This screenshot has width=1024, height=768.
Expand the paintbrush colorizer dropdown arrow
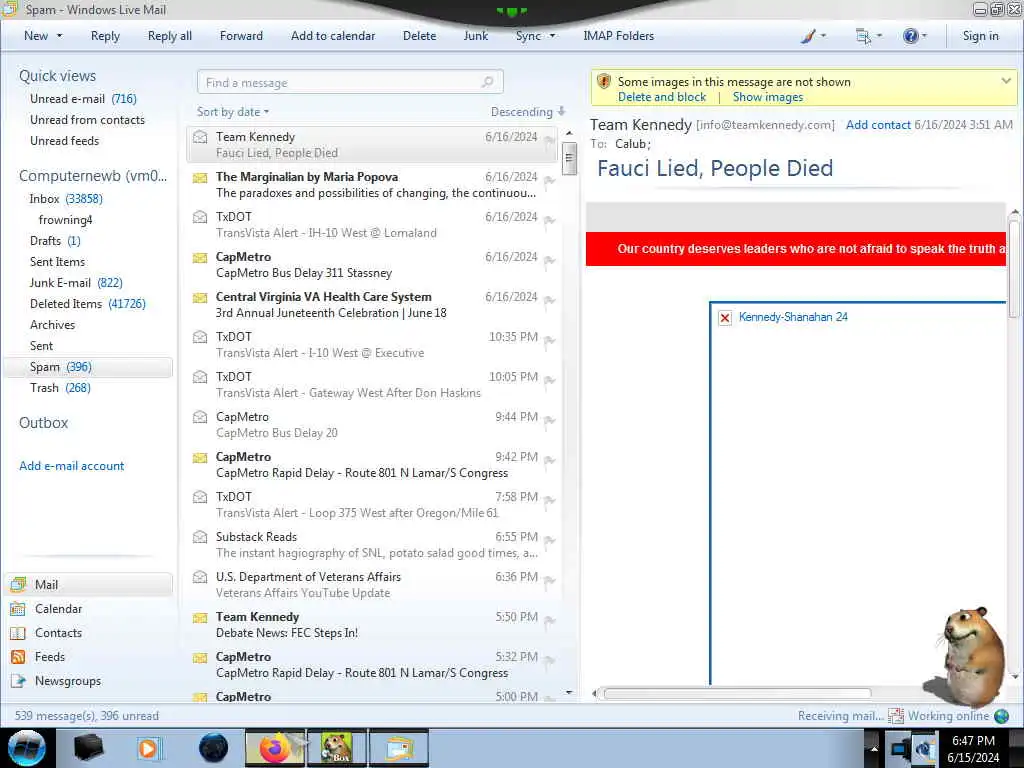(x=823, y=37)
